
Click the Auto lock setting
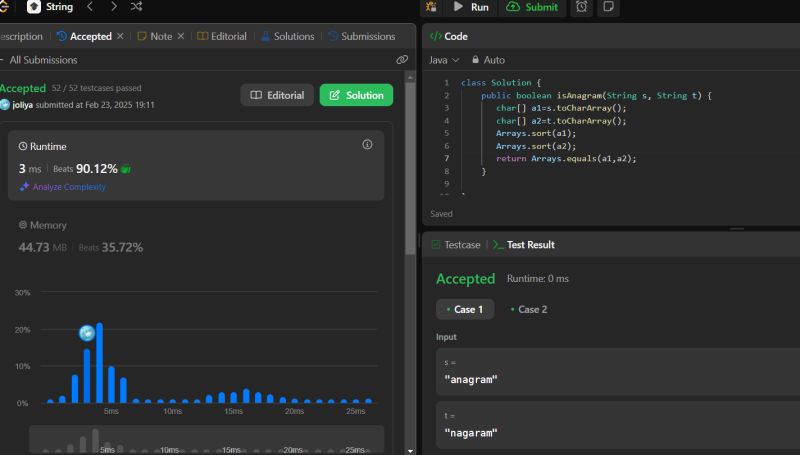(x=488, y=60)
